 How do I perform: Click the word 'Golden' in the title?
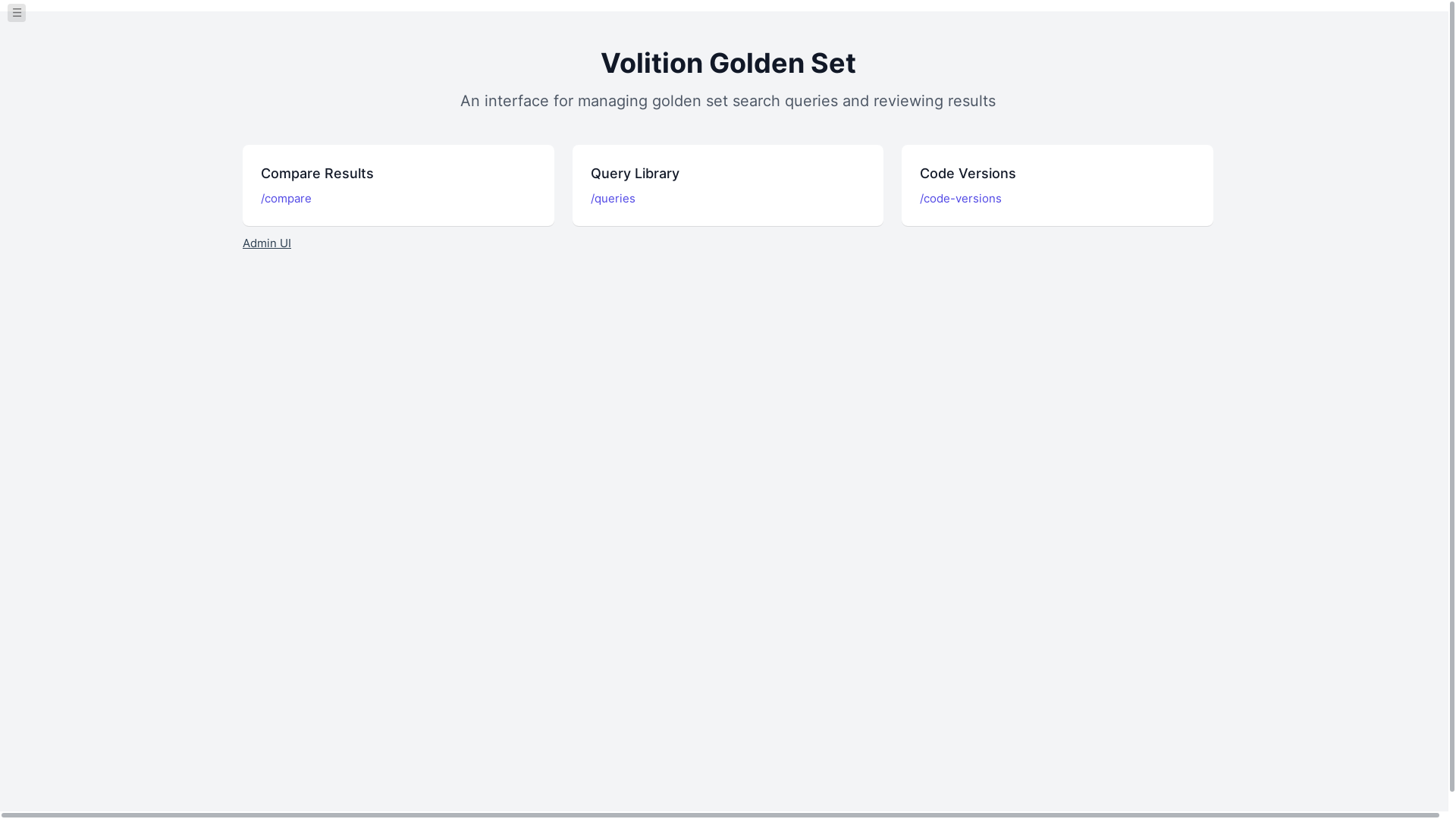[x=756, y=63]
